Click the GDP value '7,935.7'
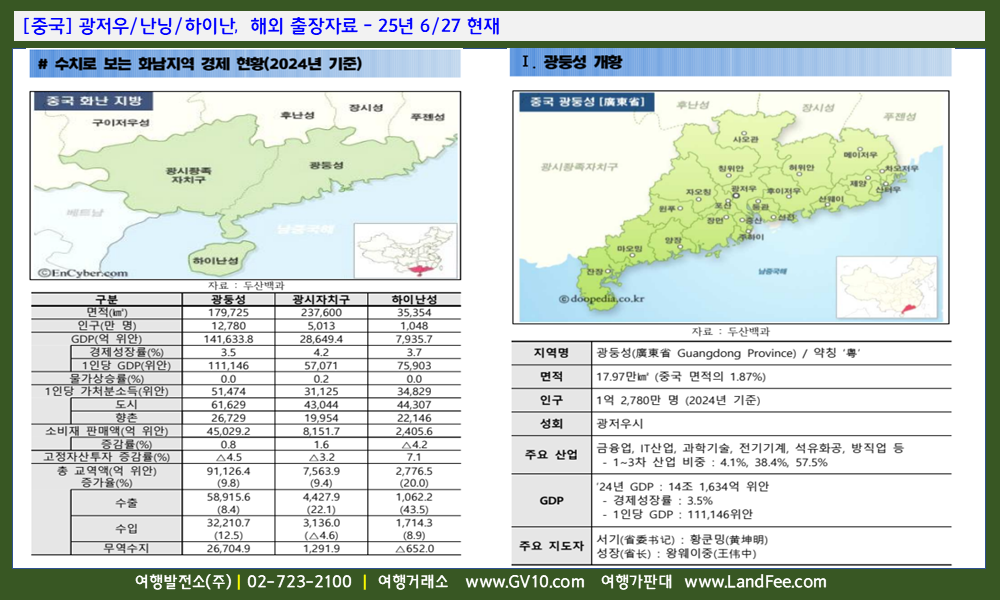Image resolution: width=1000 pixels, height=600 pixels. coord(415,339)
